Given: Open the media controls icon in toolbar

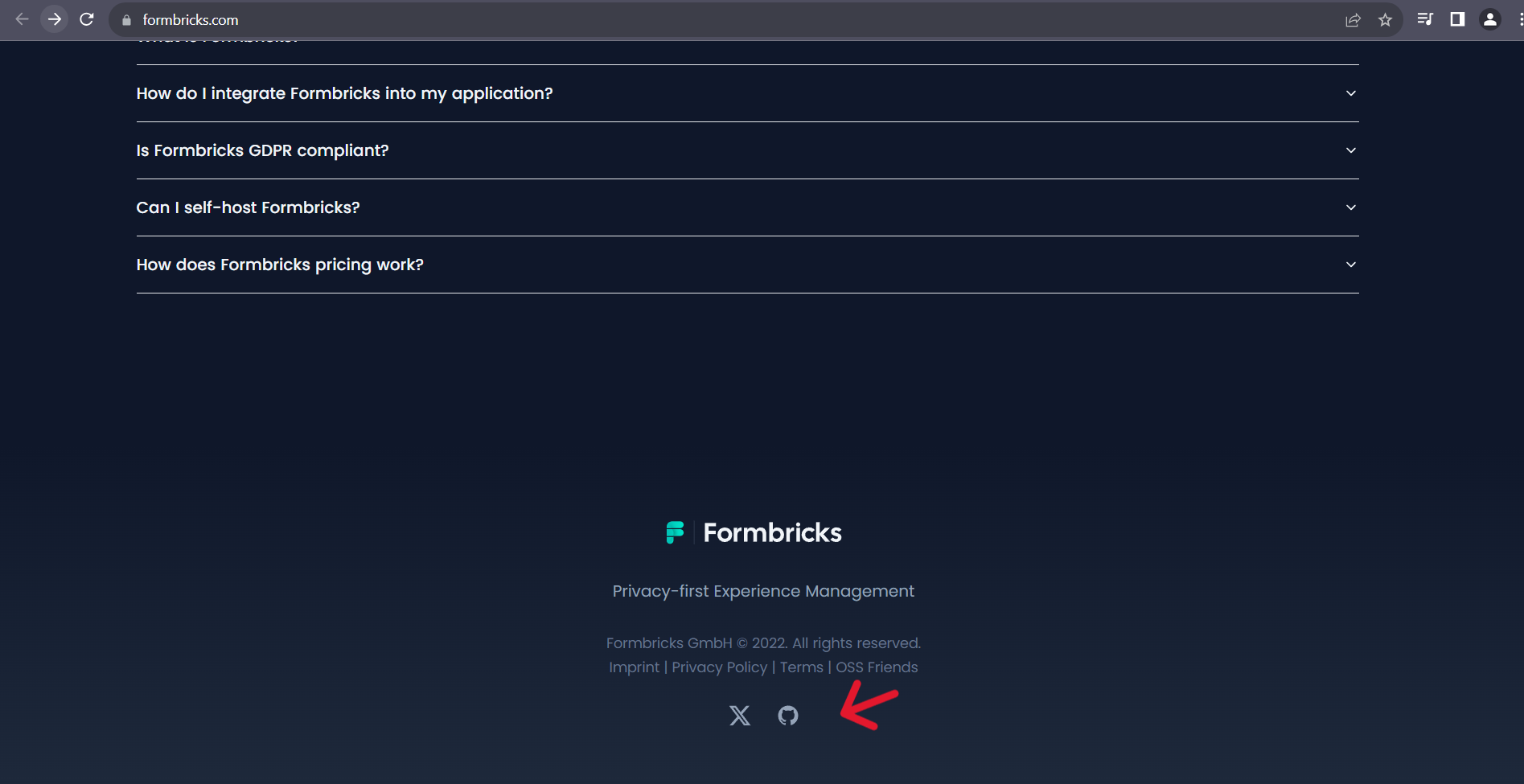Looking at the screenshot, I should click(x=1425, y=19).
